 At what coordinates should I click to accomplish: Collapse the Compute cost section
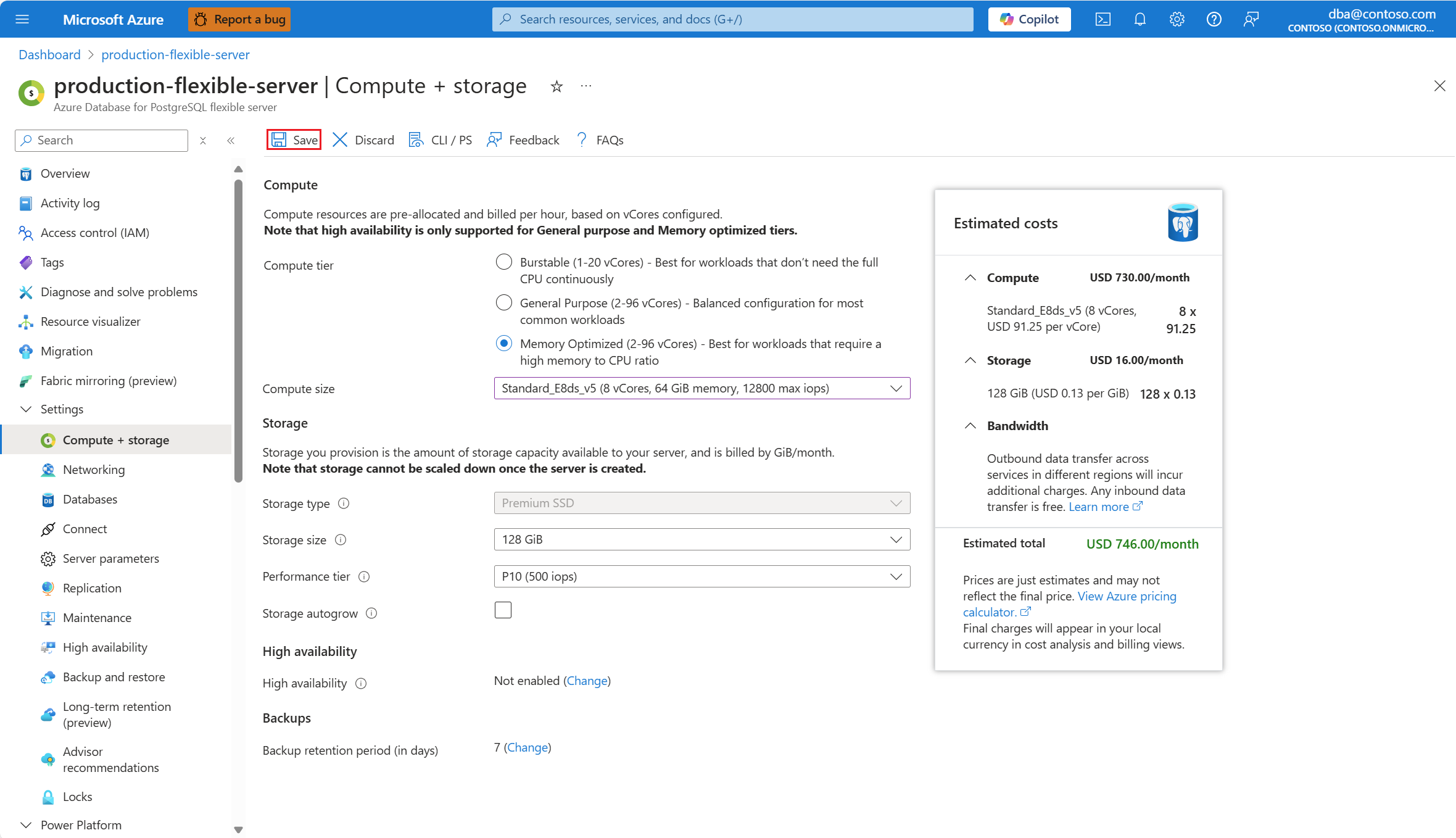pyautogui.click(x=970, y=278)
